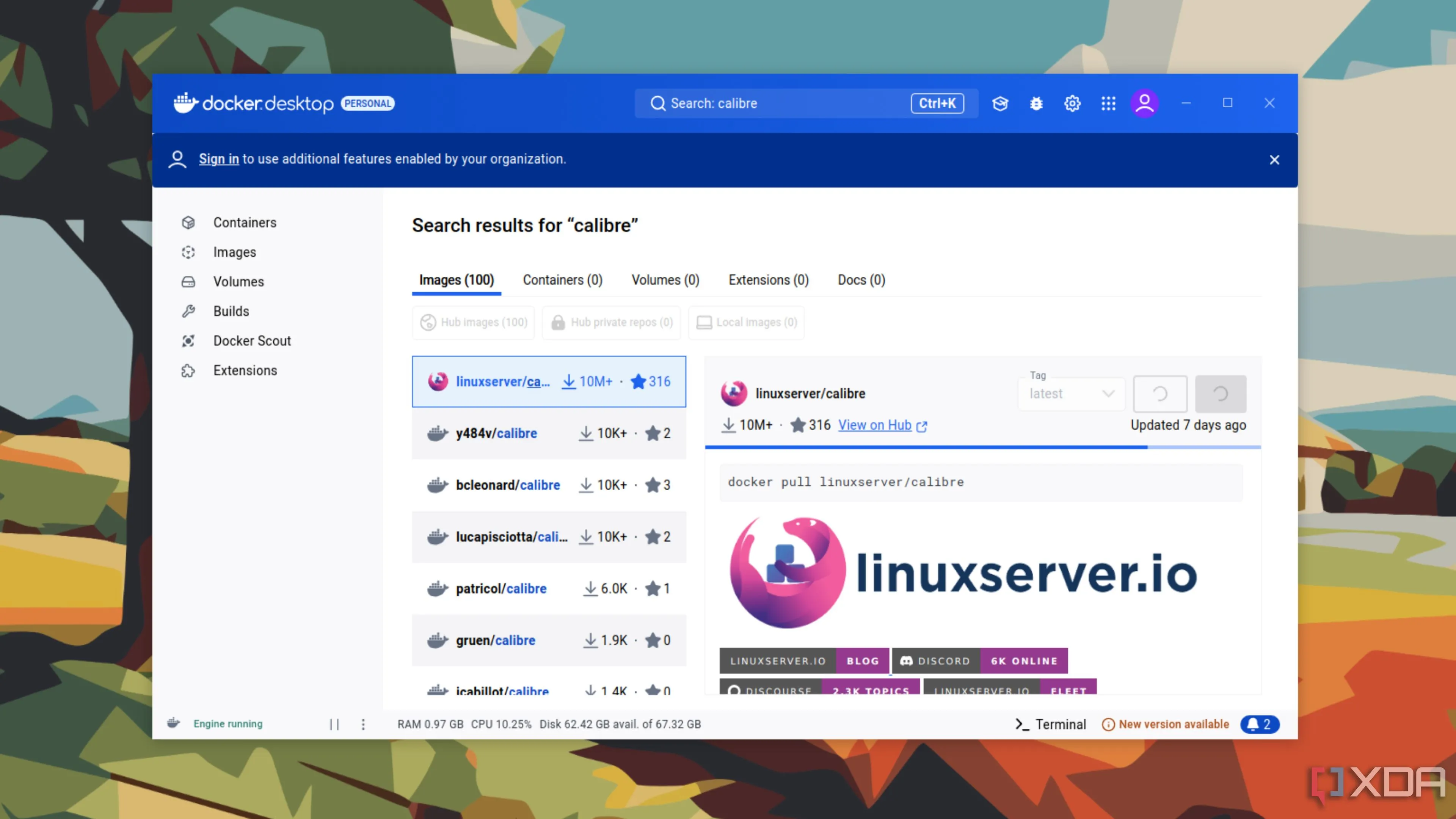Click the purple user account avatar
Image resolution: width=1456 pixels, height=819 pixels.
click(x=1145, y=104)
